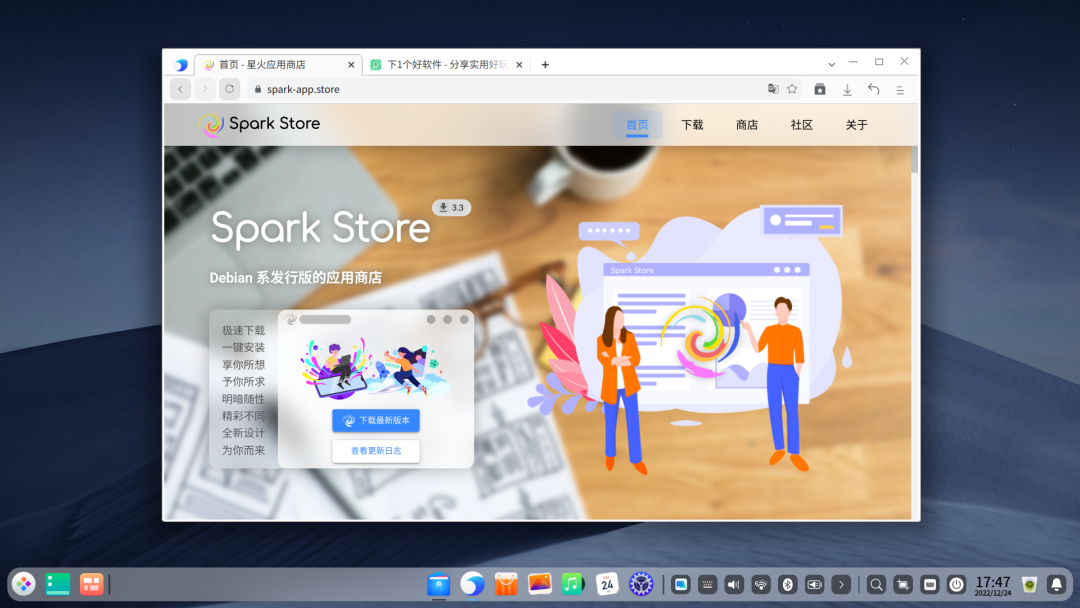Open a new tab with plus button
1080x608 pixels.
[x=545, y=65]
